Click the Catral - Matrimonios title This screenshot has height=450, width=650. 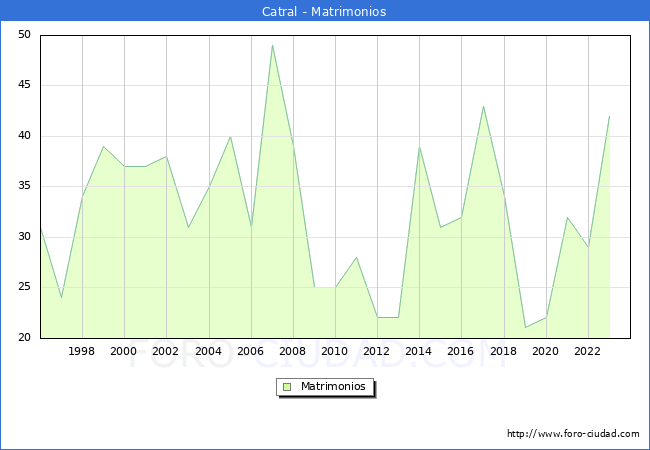click(x=324, y=11)
